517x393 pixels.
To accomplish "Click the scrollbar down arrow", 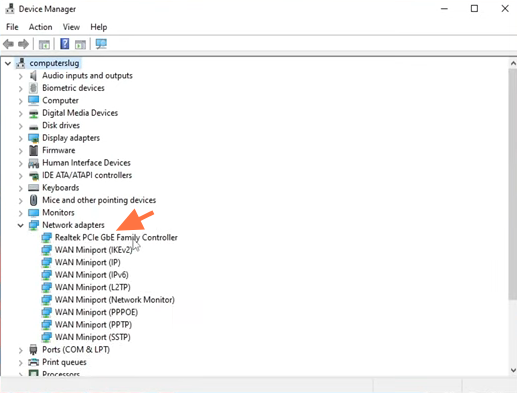I will pos(513,370).
